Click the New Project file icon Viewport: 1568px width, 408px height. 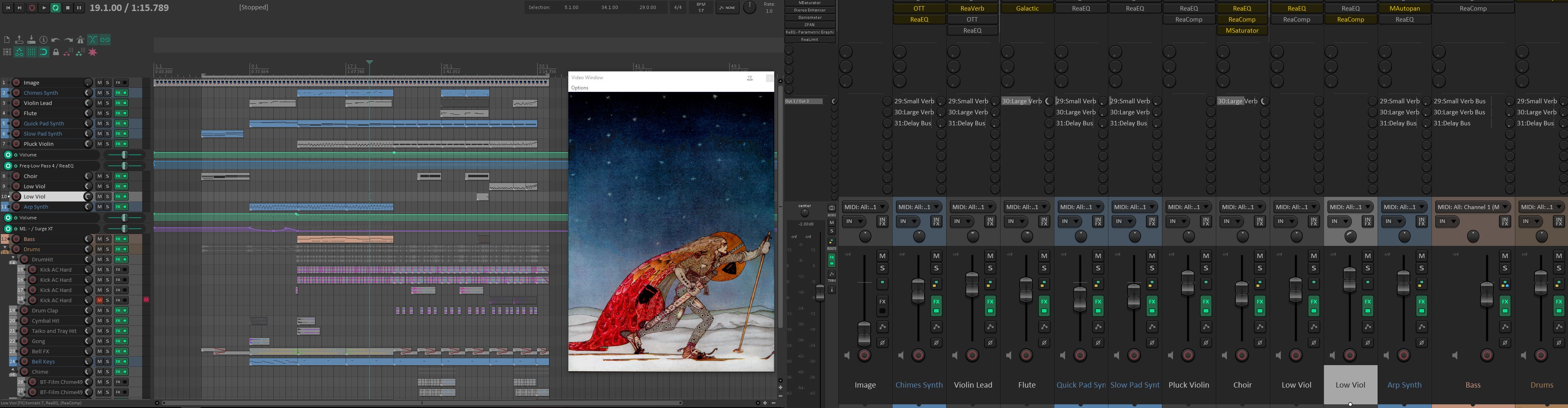pos(7,40)
